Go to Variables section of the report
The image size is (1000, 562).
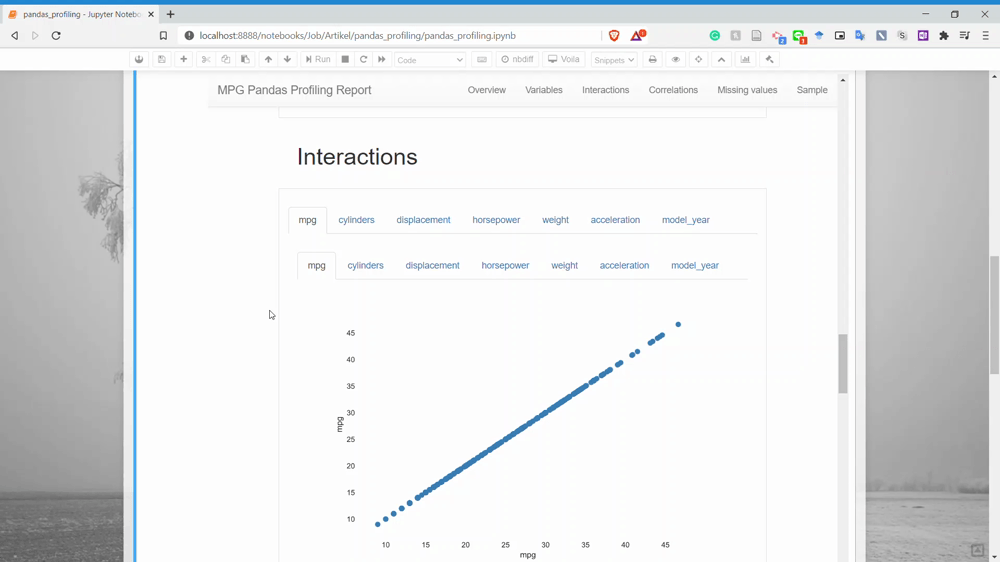tap(544, 90)
